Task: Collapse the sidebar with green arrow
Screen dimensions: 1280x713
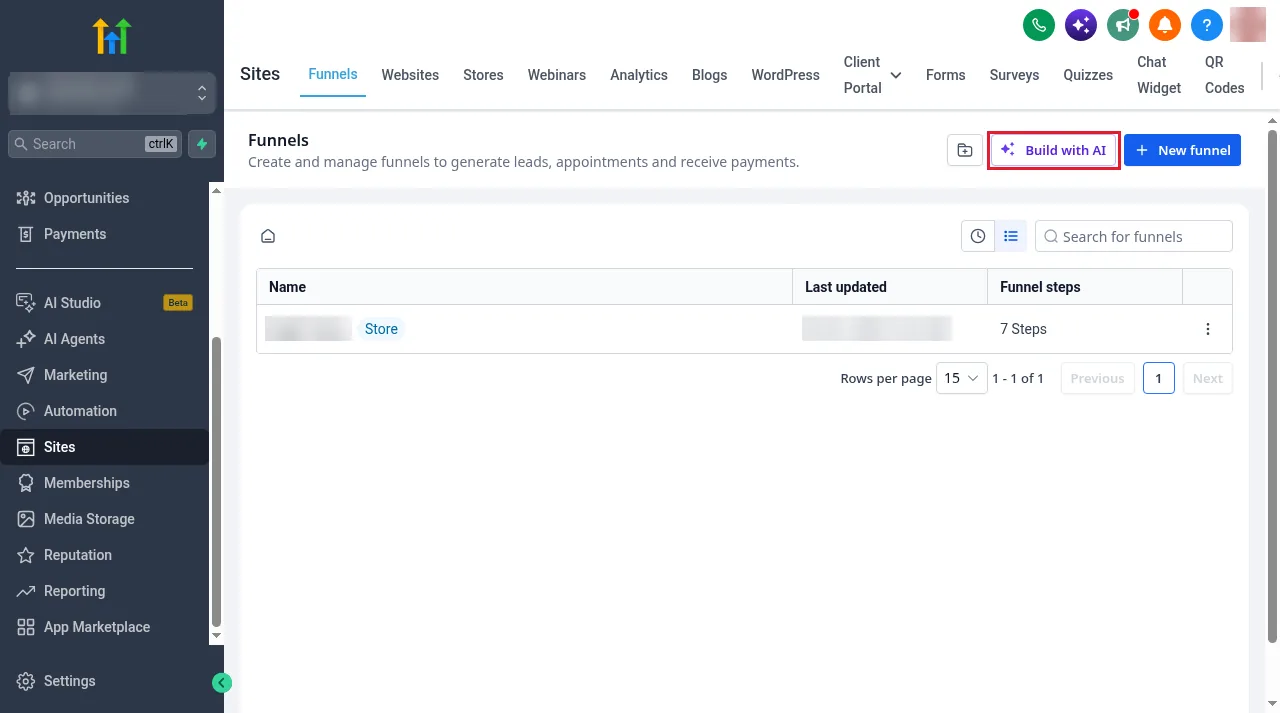Action: click(x=222, y=683)
